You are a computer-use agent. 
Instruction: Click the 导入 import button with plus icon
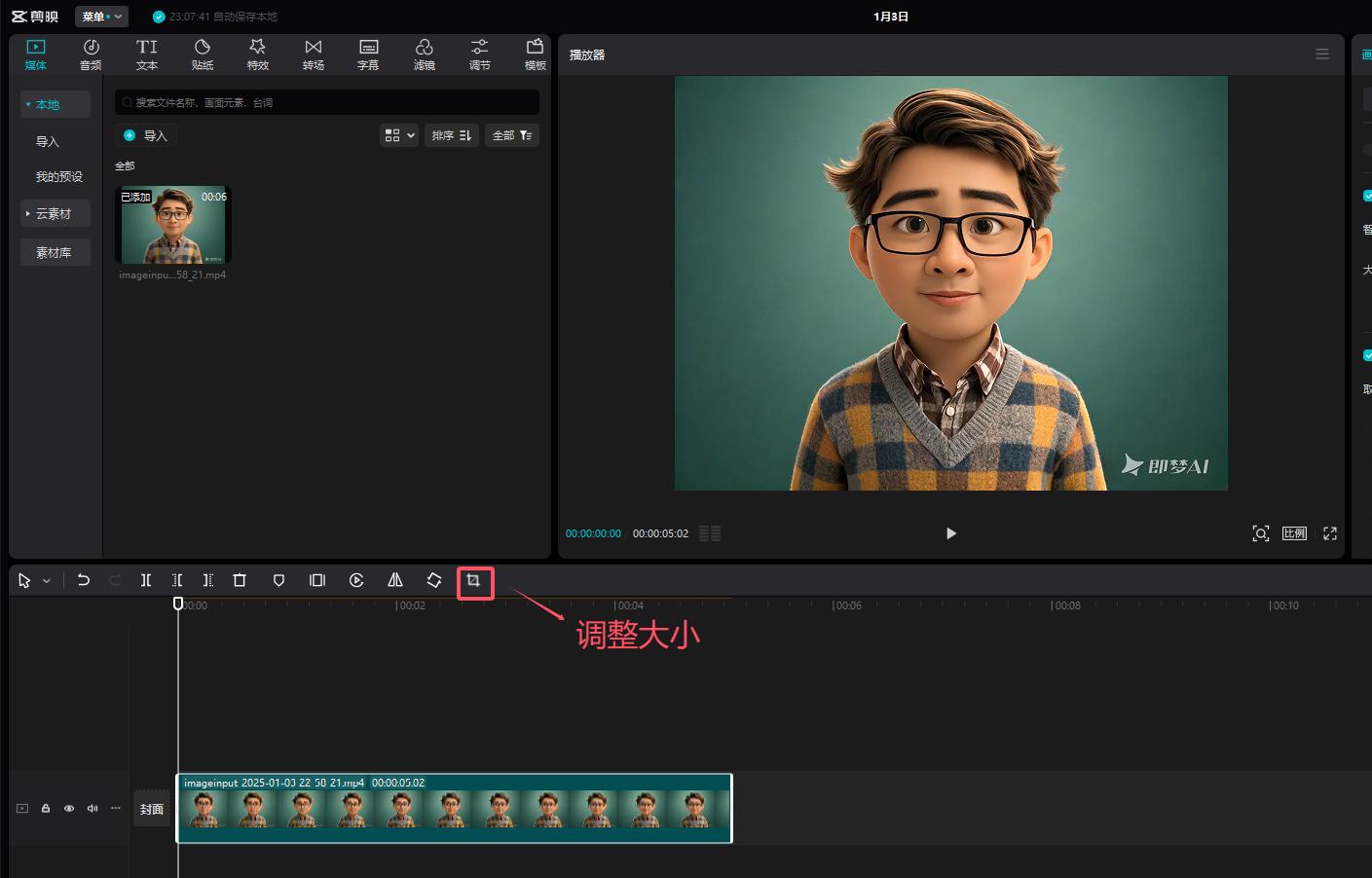coord(146,135)
